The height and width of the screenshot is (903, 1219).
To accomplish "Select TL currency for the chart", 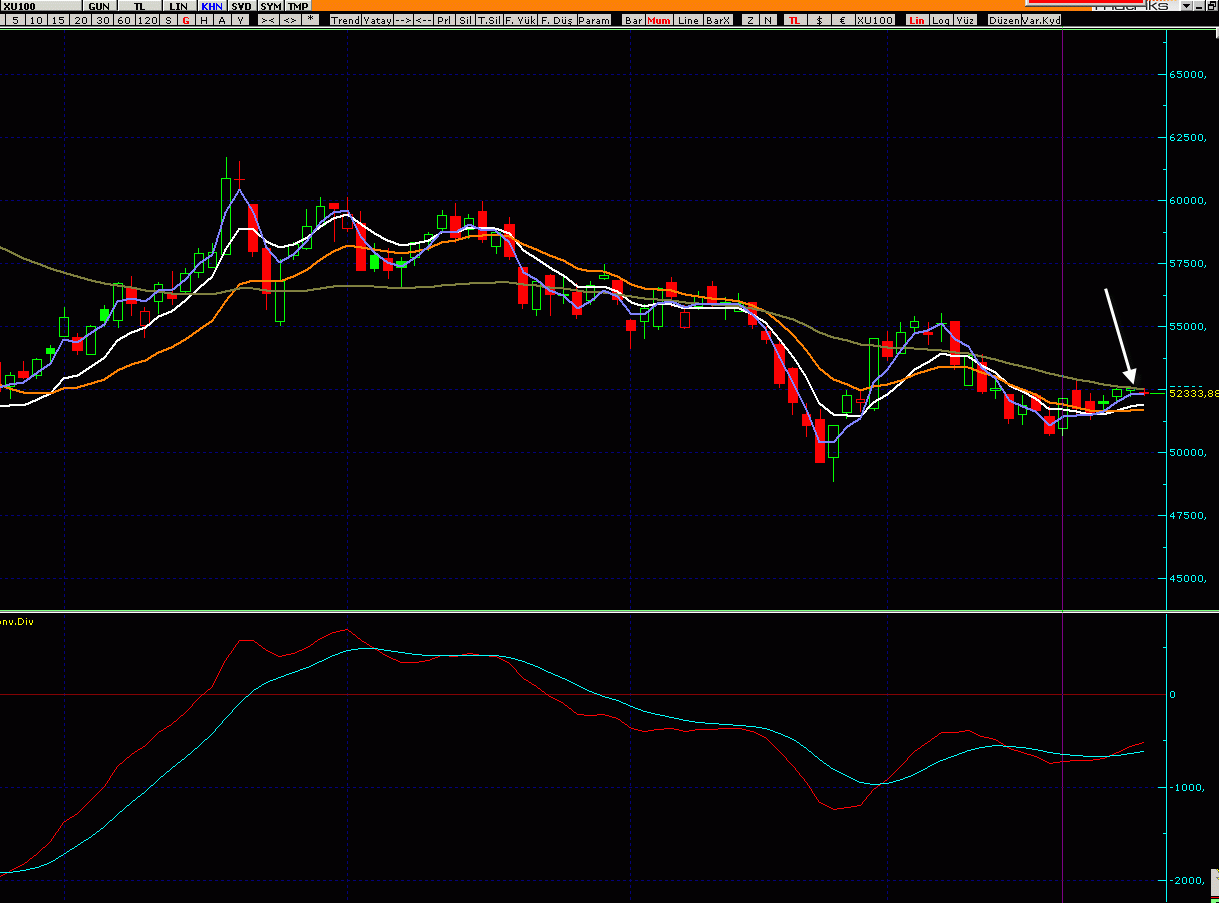I will [x=795, y=20].
